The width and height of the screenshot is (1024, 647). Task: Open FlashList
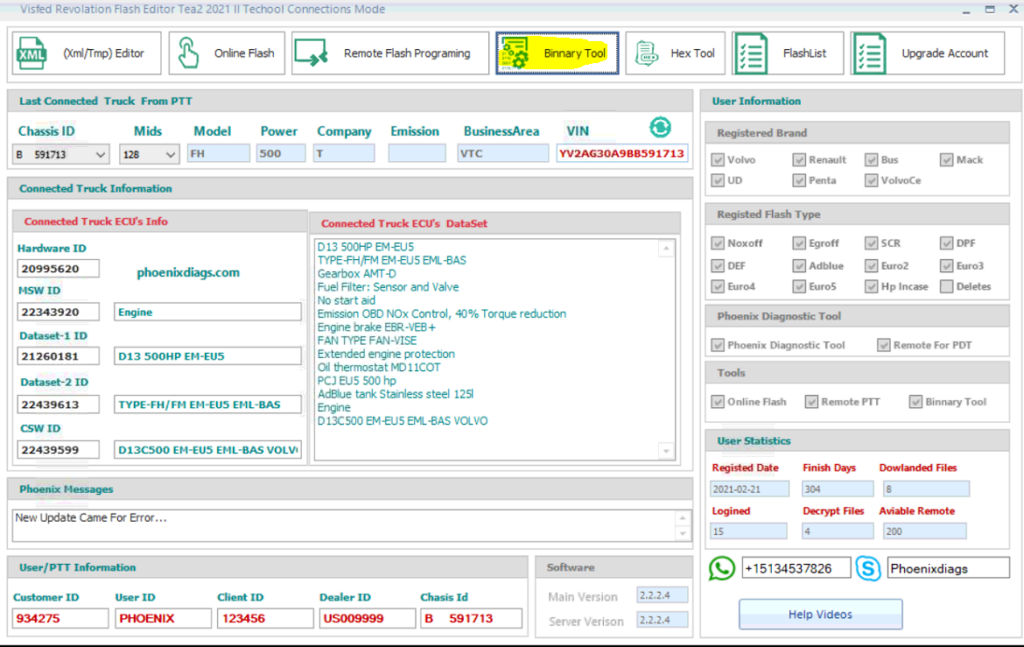(x=788, y=53)
